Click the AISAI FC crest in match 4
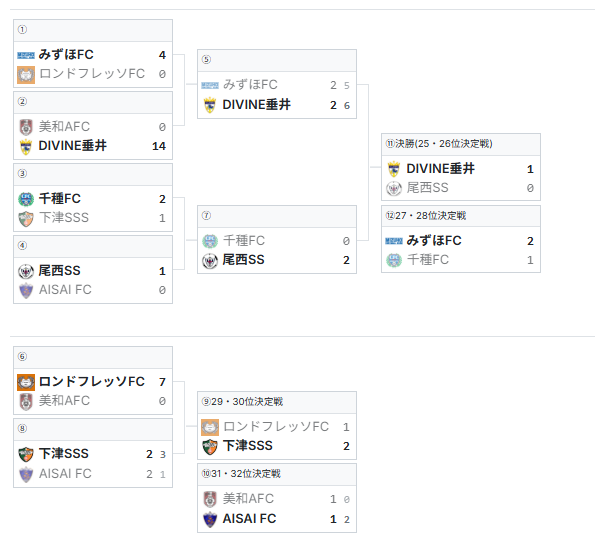595x558 pixels. (26, 290)
